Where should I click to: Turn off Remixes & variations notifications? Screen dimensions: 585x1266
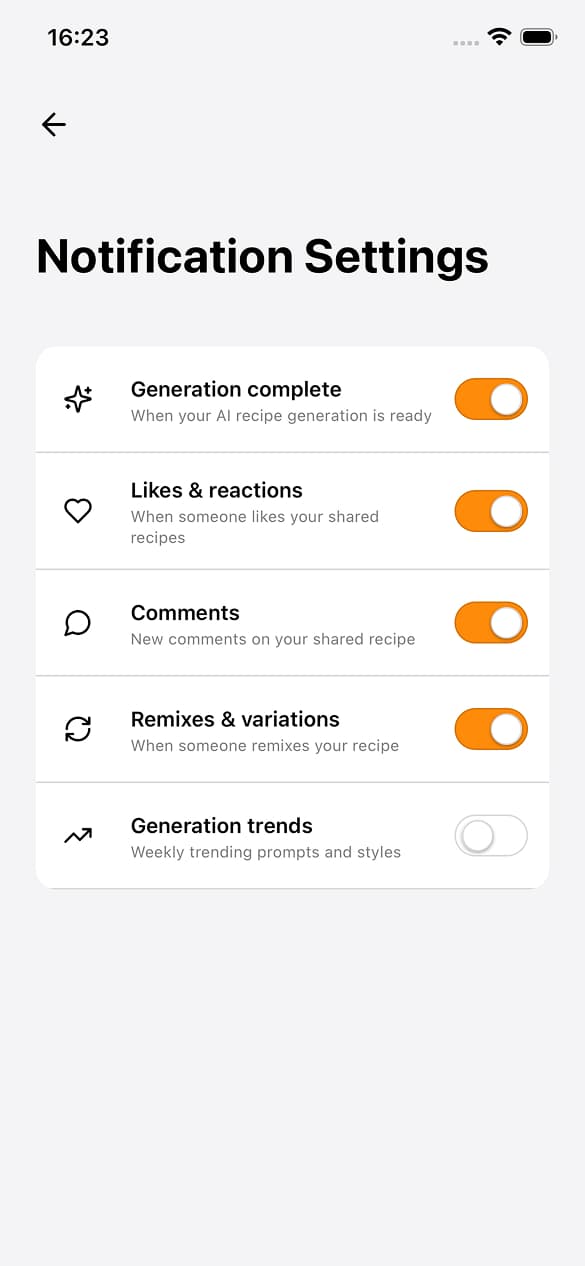pos(490,729)
